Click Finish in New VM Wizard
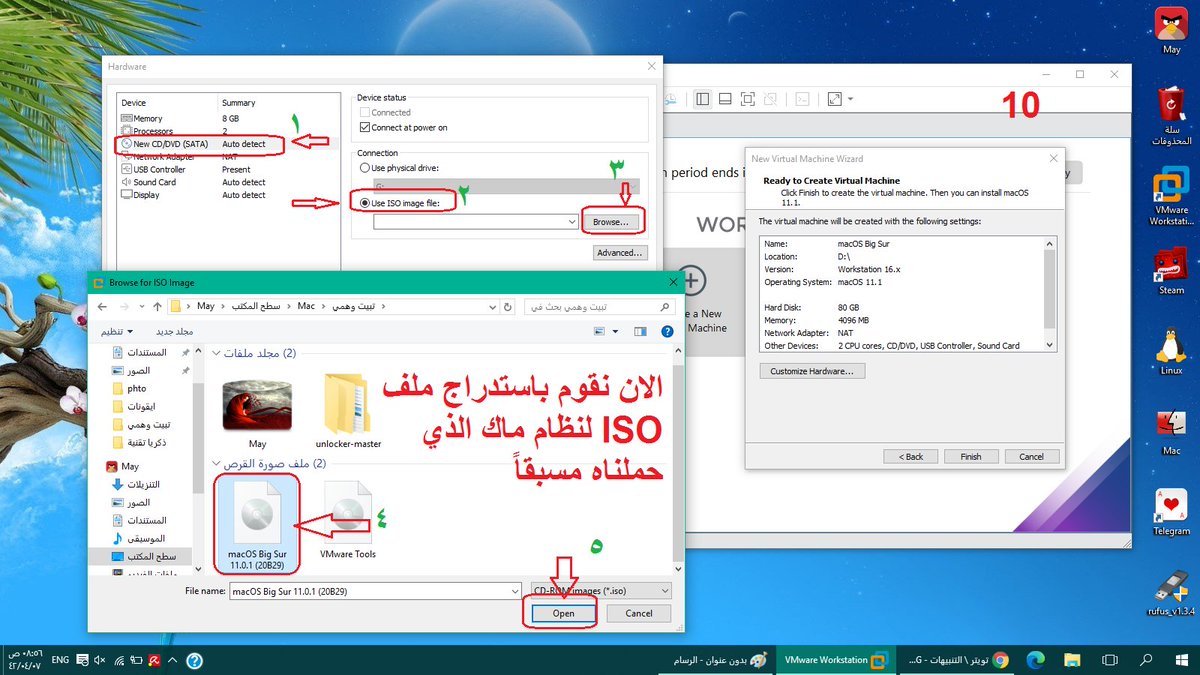This screenshot has height=675, width=1200. 970,456
